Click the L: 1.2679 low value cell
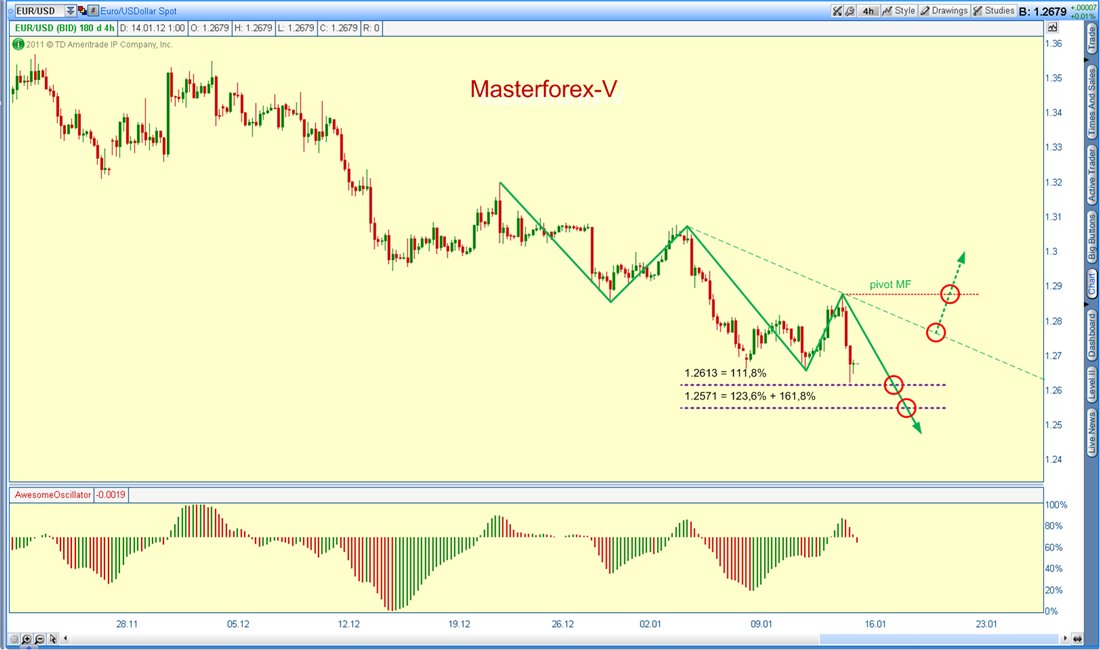Screen dimensions: 1100x650 295,28
